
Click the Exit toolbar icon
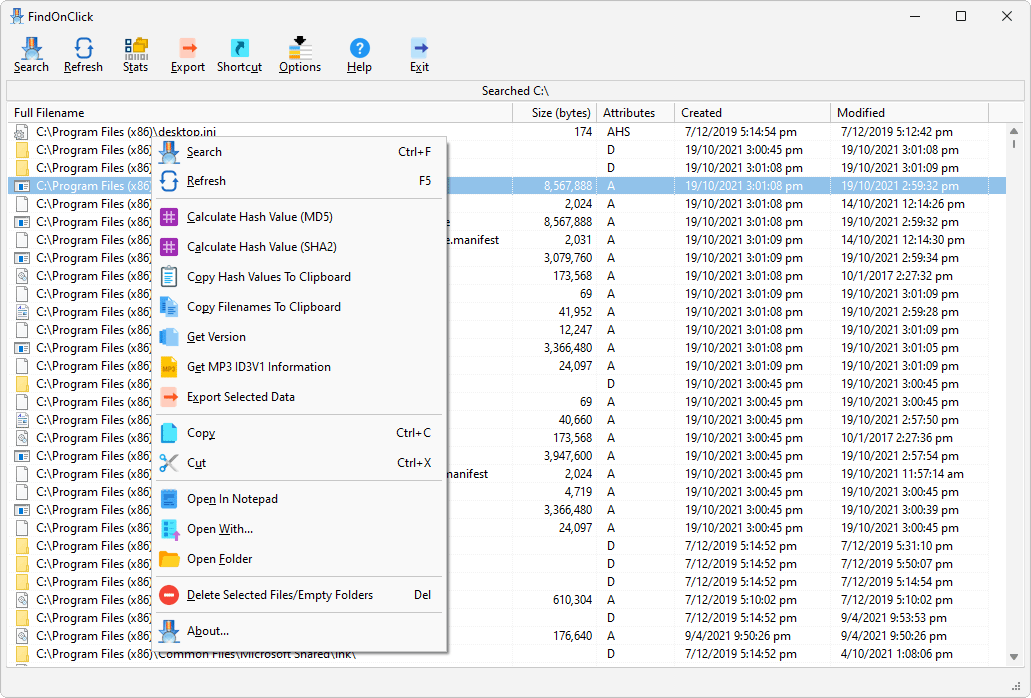(x=420, y=49)
